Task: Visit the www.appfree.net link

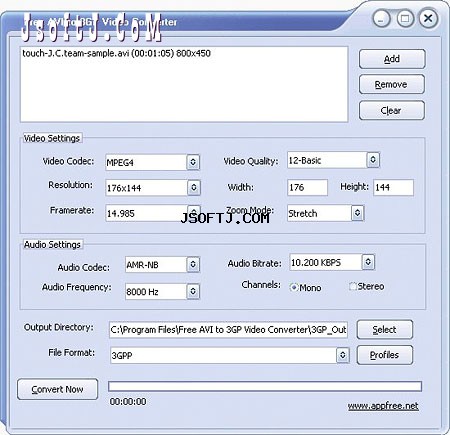Action: click(x=383, y=406)
